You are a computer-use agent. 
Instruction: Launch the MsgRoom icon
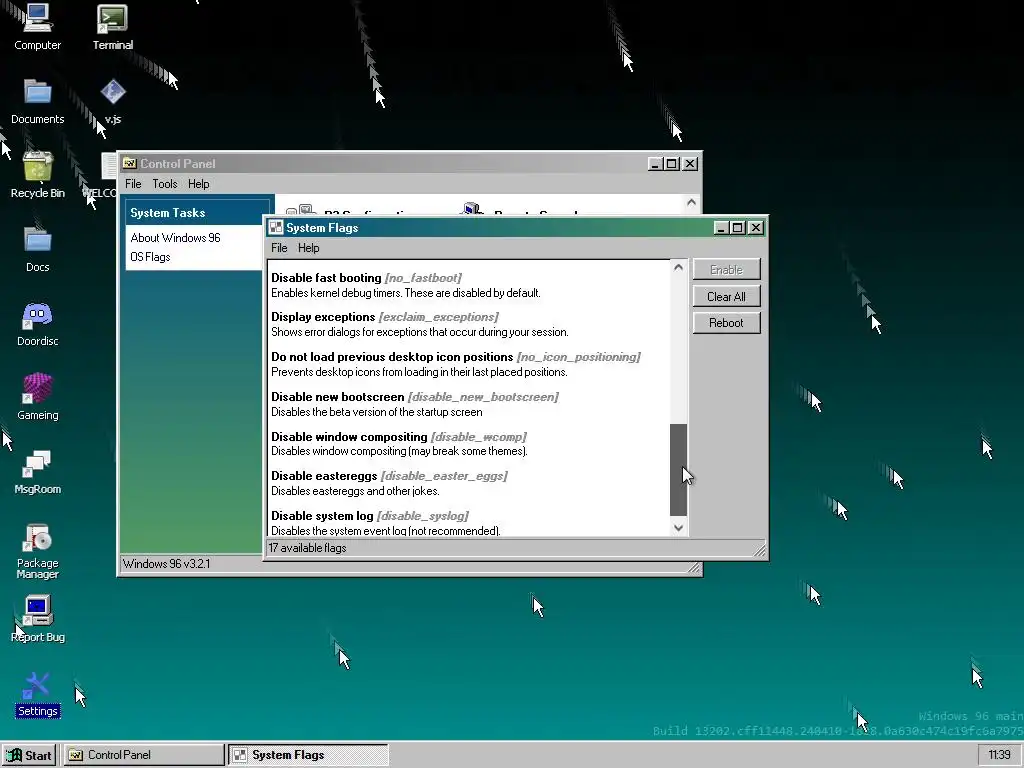(x=37, y=472)
